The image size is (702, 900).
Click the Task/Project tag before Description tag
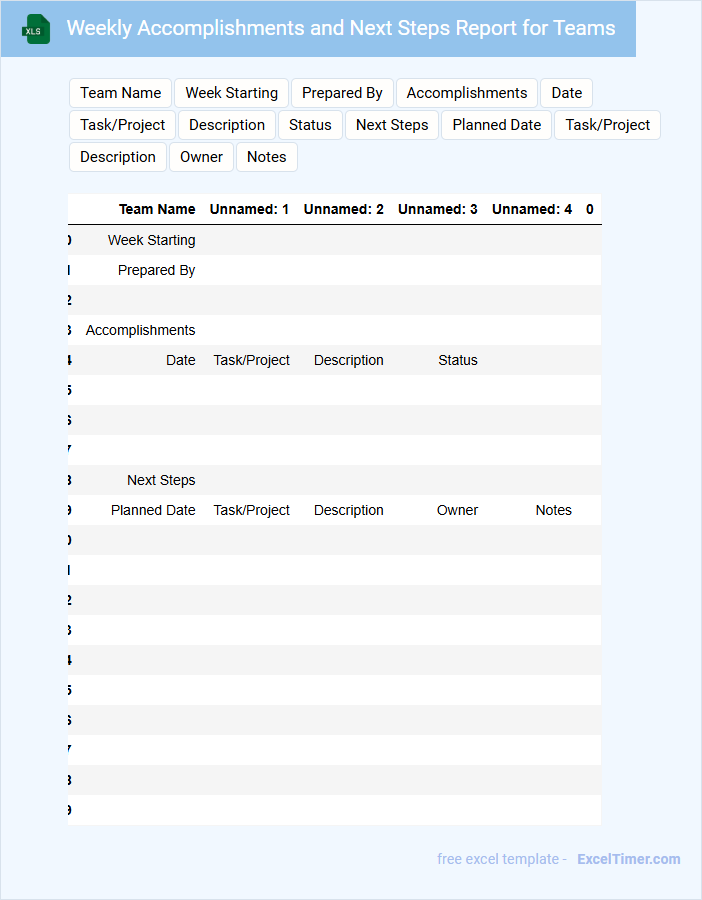(122, 125)
